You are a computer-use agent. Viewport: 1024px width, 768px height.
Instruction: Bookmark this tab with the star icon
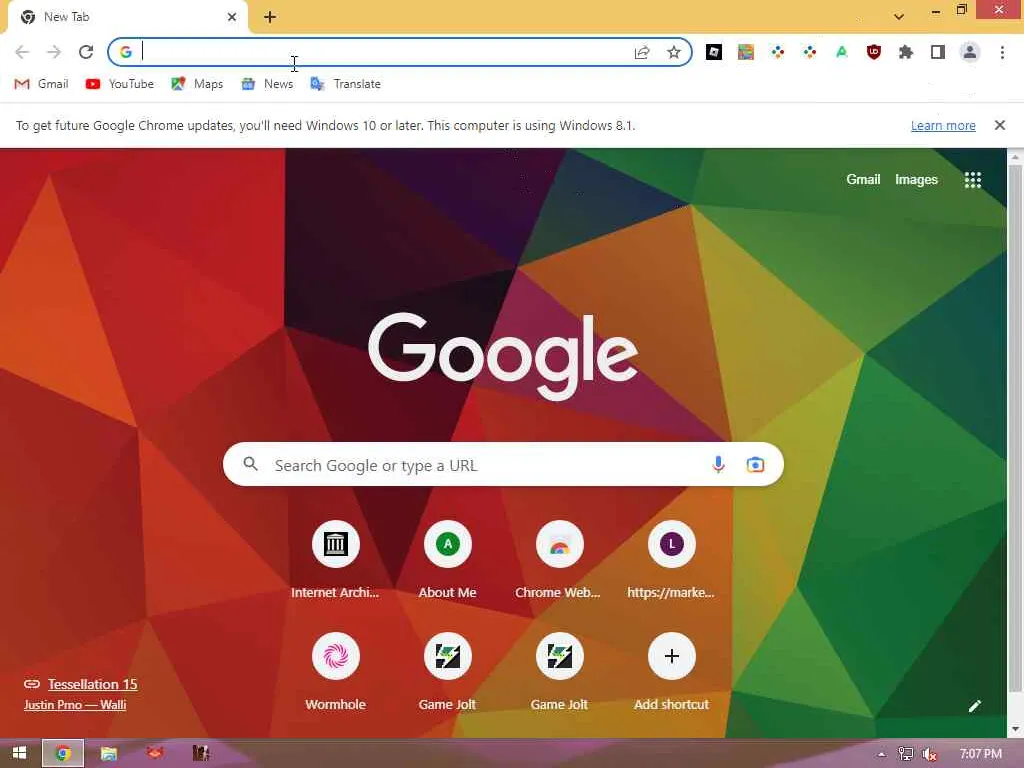[674, 52]
